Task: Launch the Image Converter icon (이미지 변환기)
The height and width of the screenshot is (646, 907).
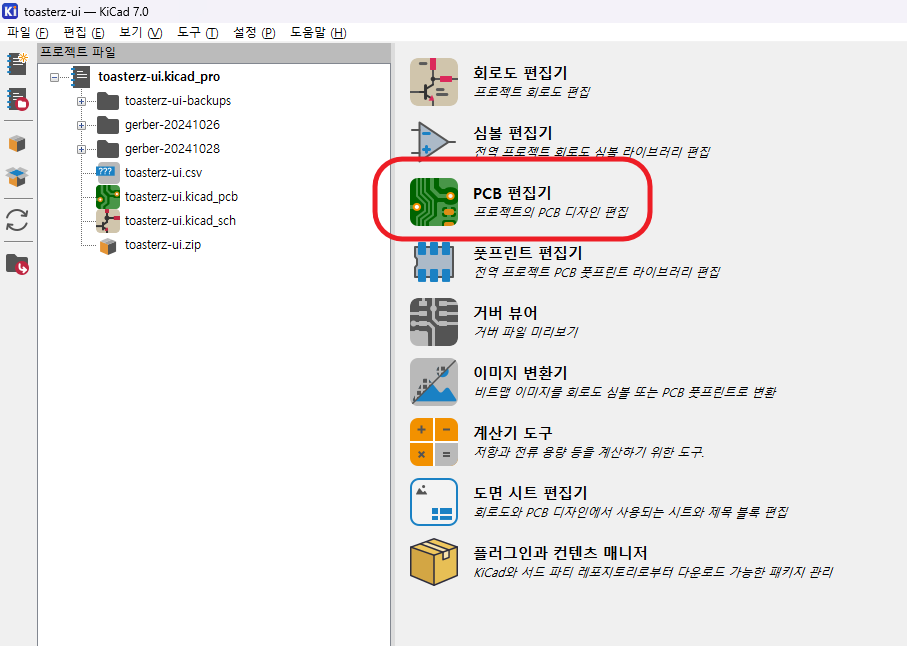Action: (434, 382)
